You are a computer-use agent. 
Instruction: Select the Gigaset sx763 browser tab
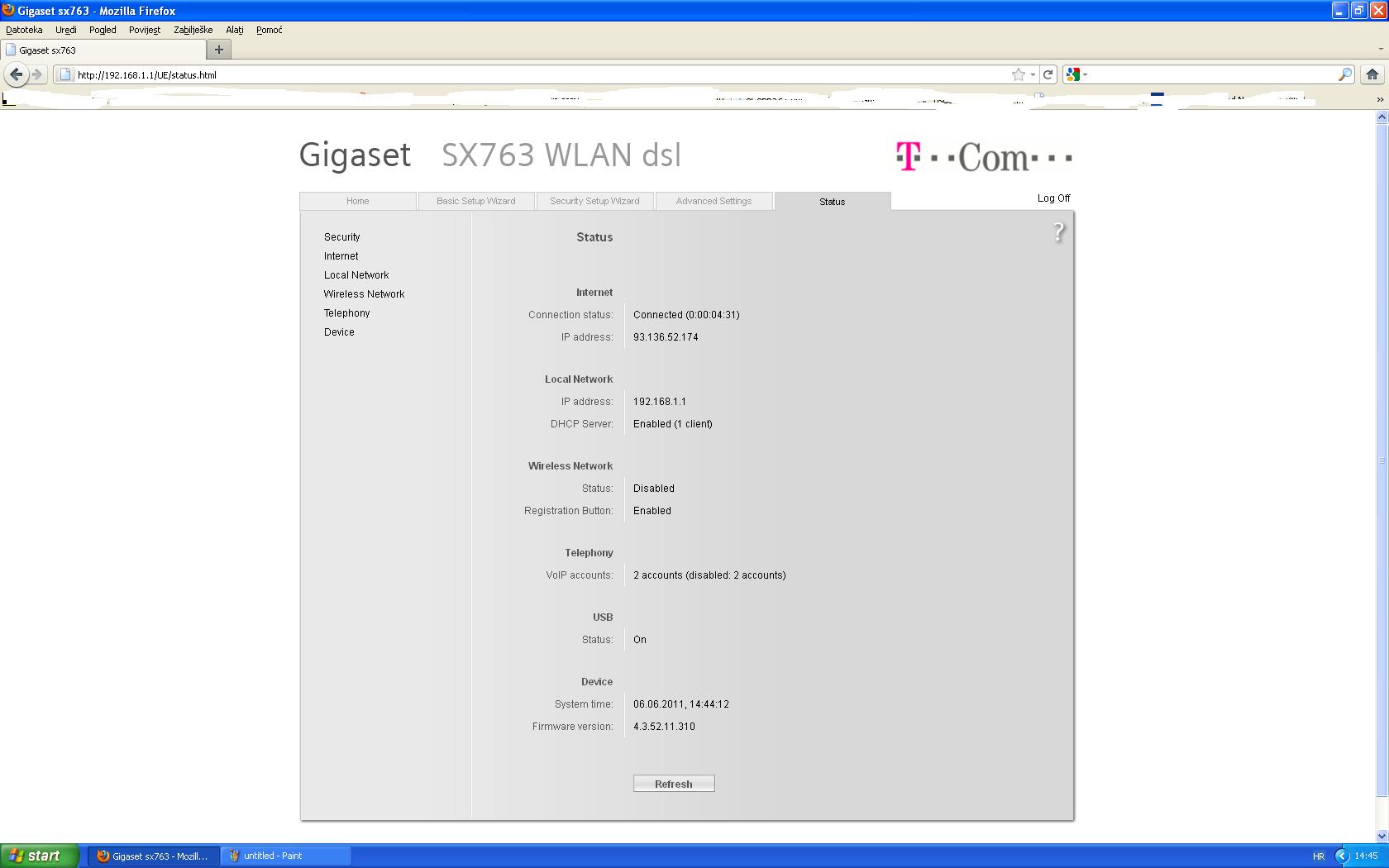tap(103, 50)
